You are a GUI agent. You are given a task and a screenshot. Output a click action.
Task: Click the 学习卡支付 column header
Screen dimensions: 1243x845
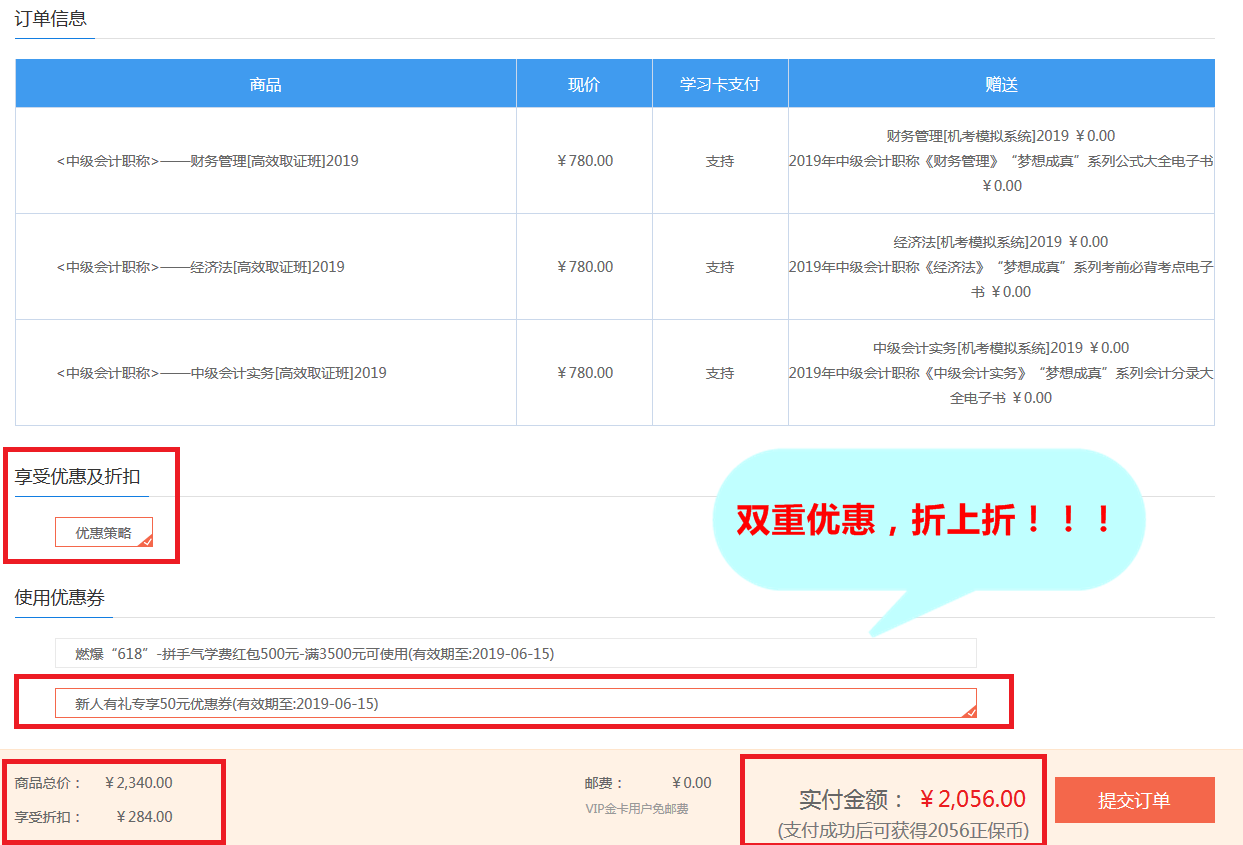pyautogui.click(x=720, y=83)
